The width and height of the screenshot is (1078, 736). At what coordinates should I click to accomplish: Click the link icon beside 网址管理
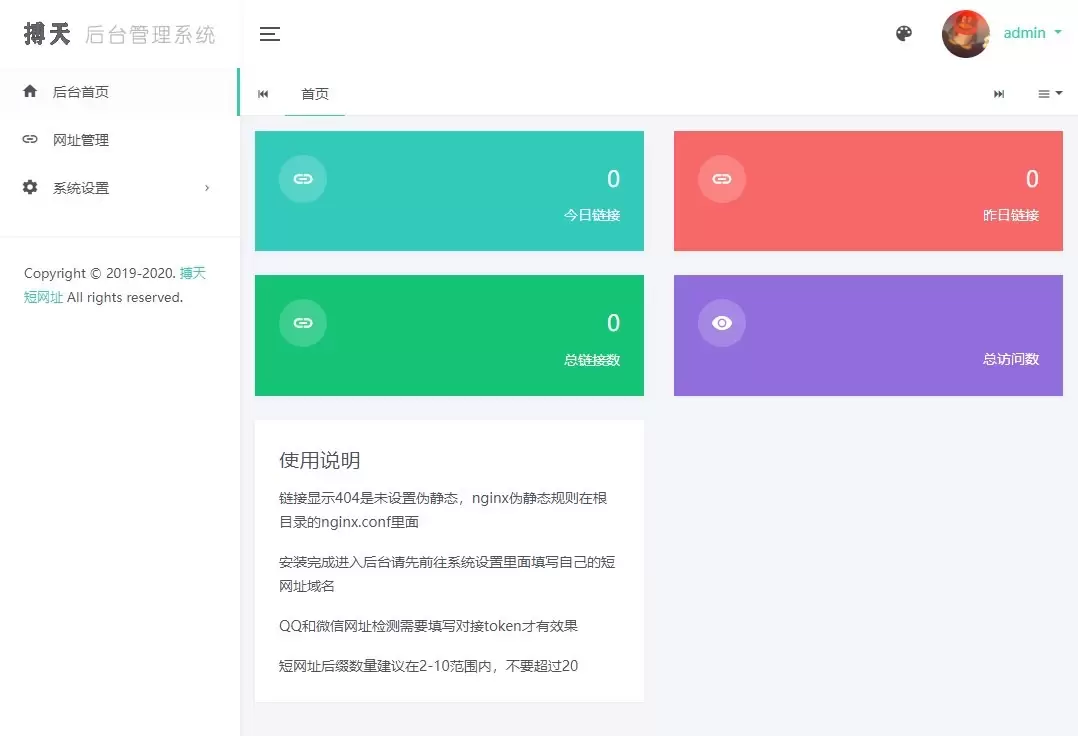pos(30,140)
